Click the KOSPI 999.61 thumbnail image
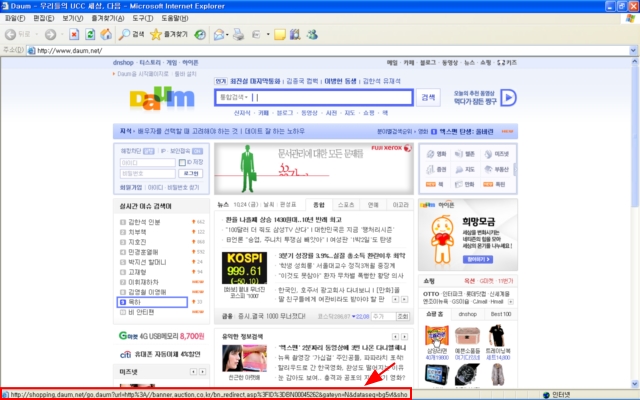 point(244,268)
